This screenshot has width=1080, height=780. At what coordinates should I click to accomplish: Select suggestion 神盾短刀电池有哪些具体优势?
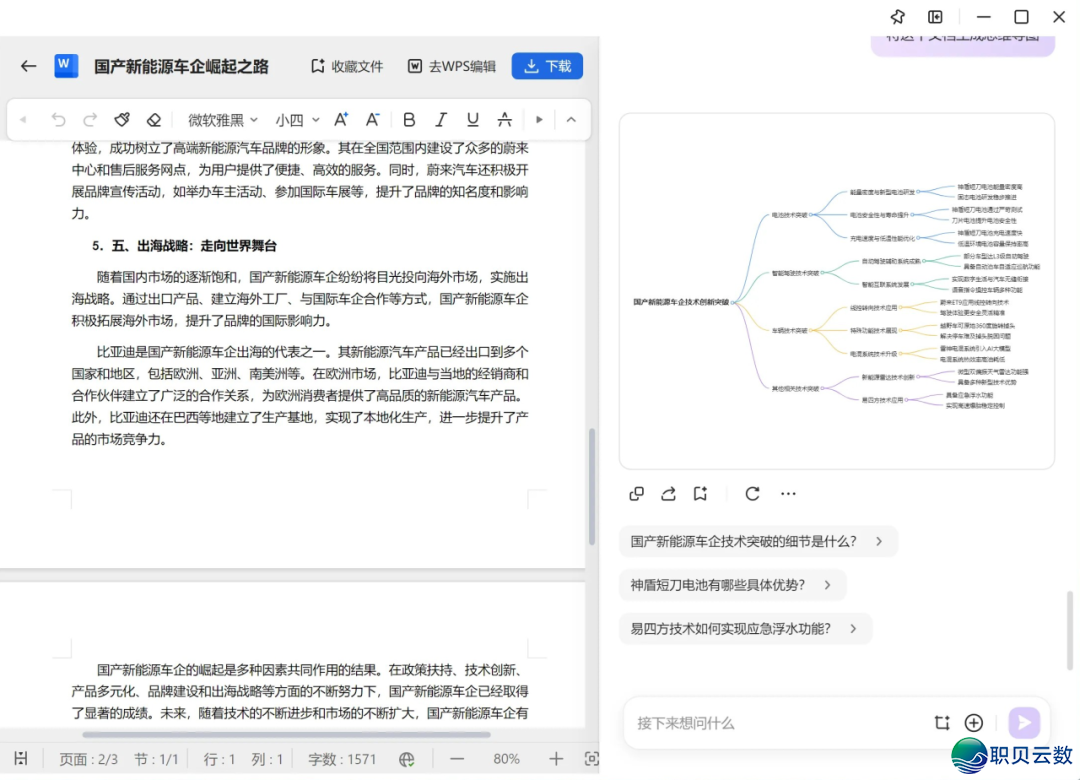click(x=732, y=585)
